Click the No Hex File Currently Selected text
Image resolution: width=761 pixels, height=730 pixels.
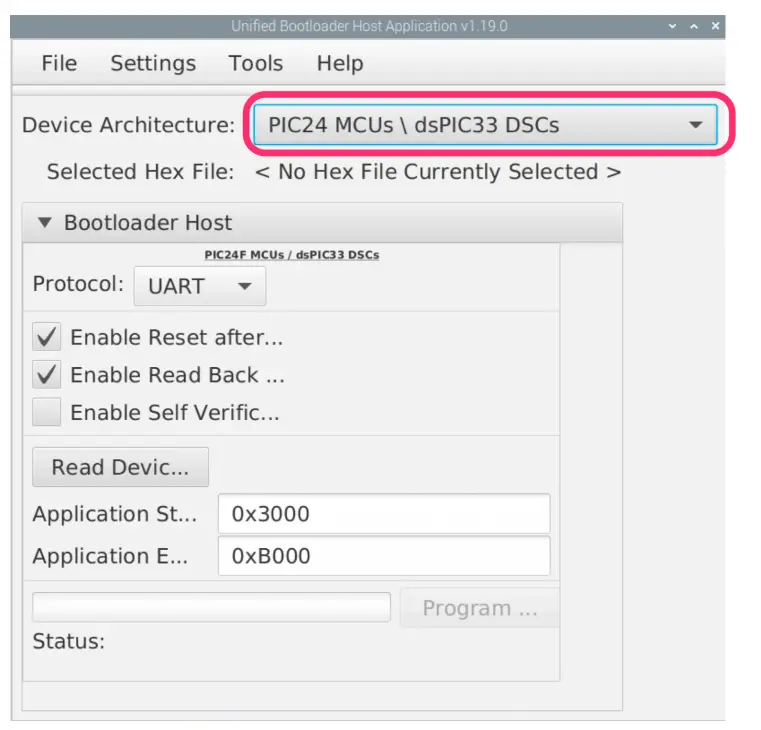click(x=438, y=172)
